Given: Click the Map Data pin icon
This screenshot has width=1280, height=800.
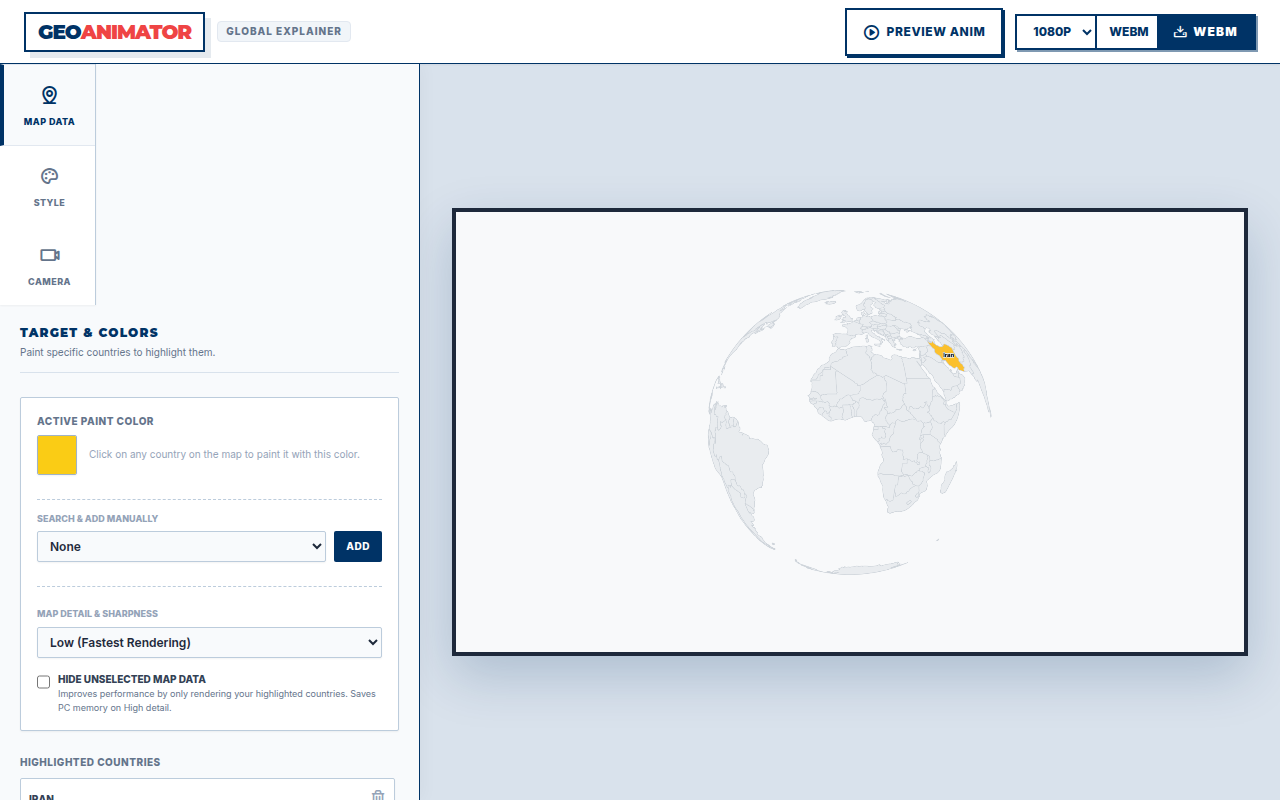Looking at the screenshot, I should (49, 95).
